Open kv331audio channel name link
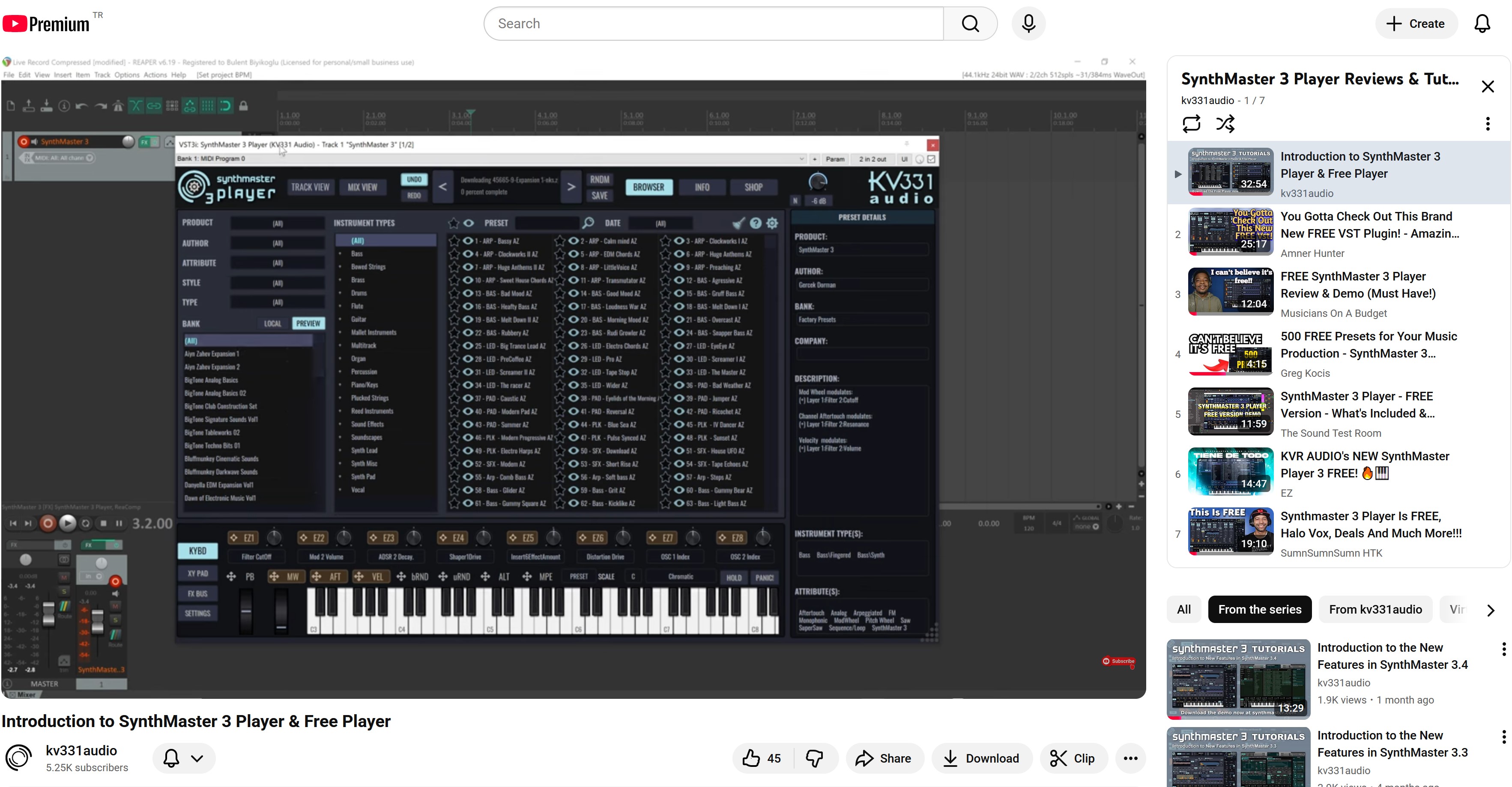This screenshot has height=787, width=1512. coord(81,750)
